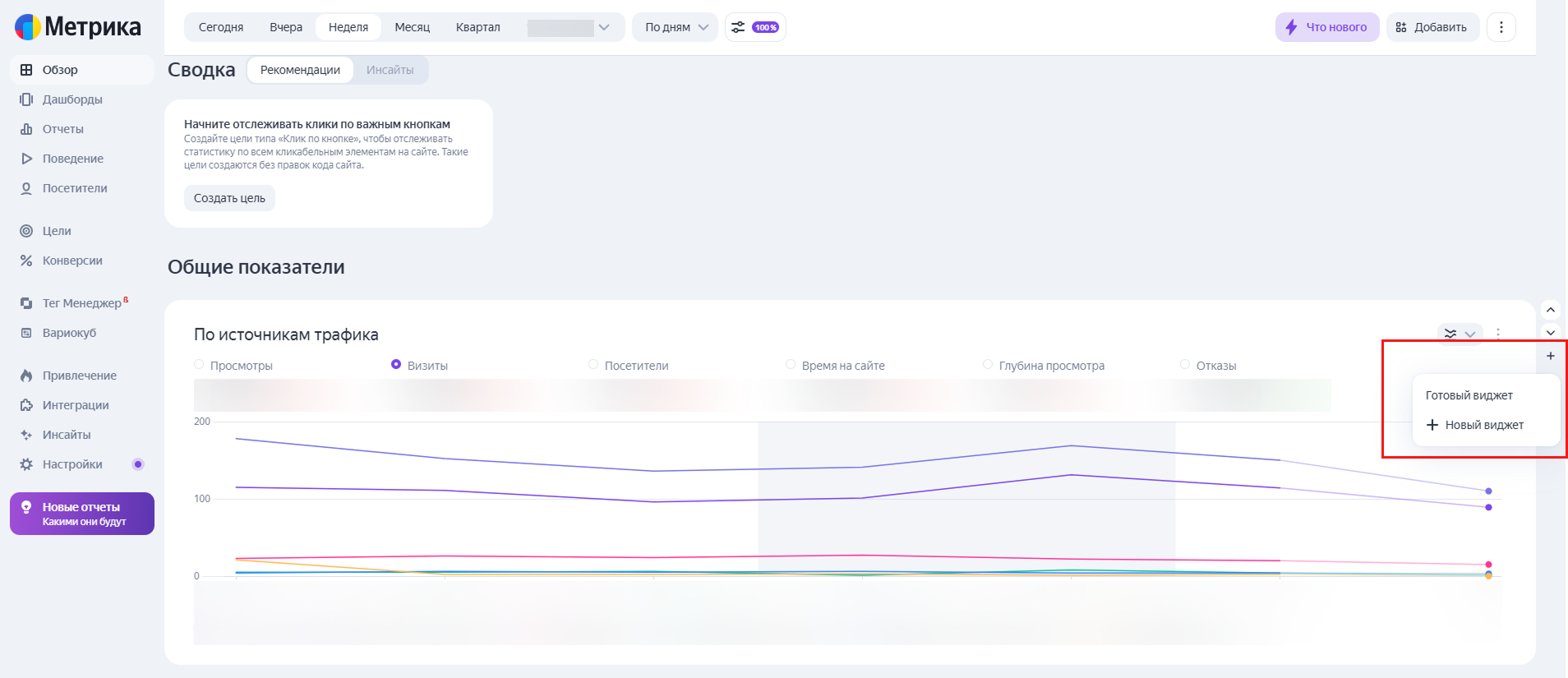Choose Новый виджет from the popup menu

tap(1475, 425)
